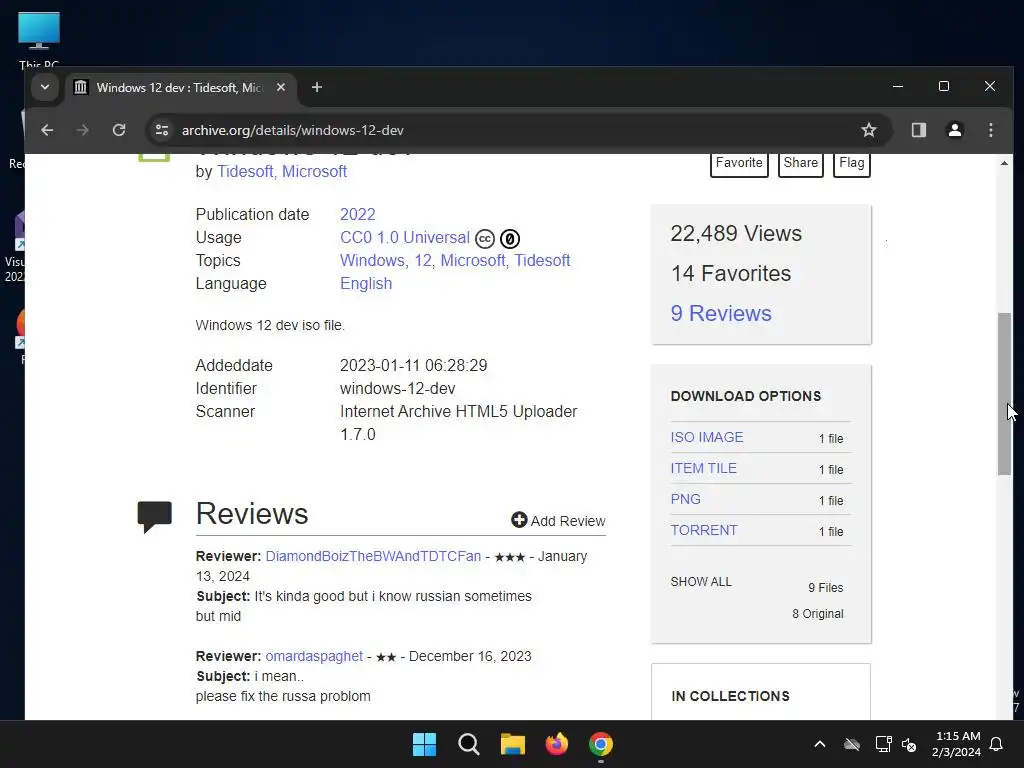Open Firefox from taskbar

tap(556, 744)
